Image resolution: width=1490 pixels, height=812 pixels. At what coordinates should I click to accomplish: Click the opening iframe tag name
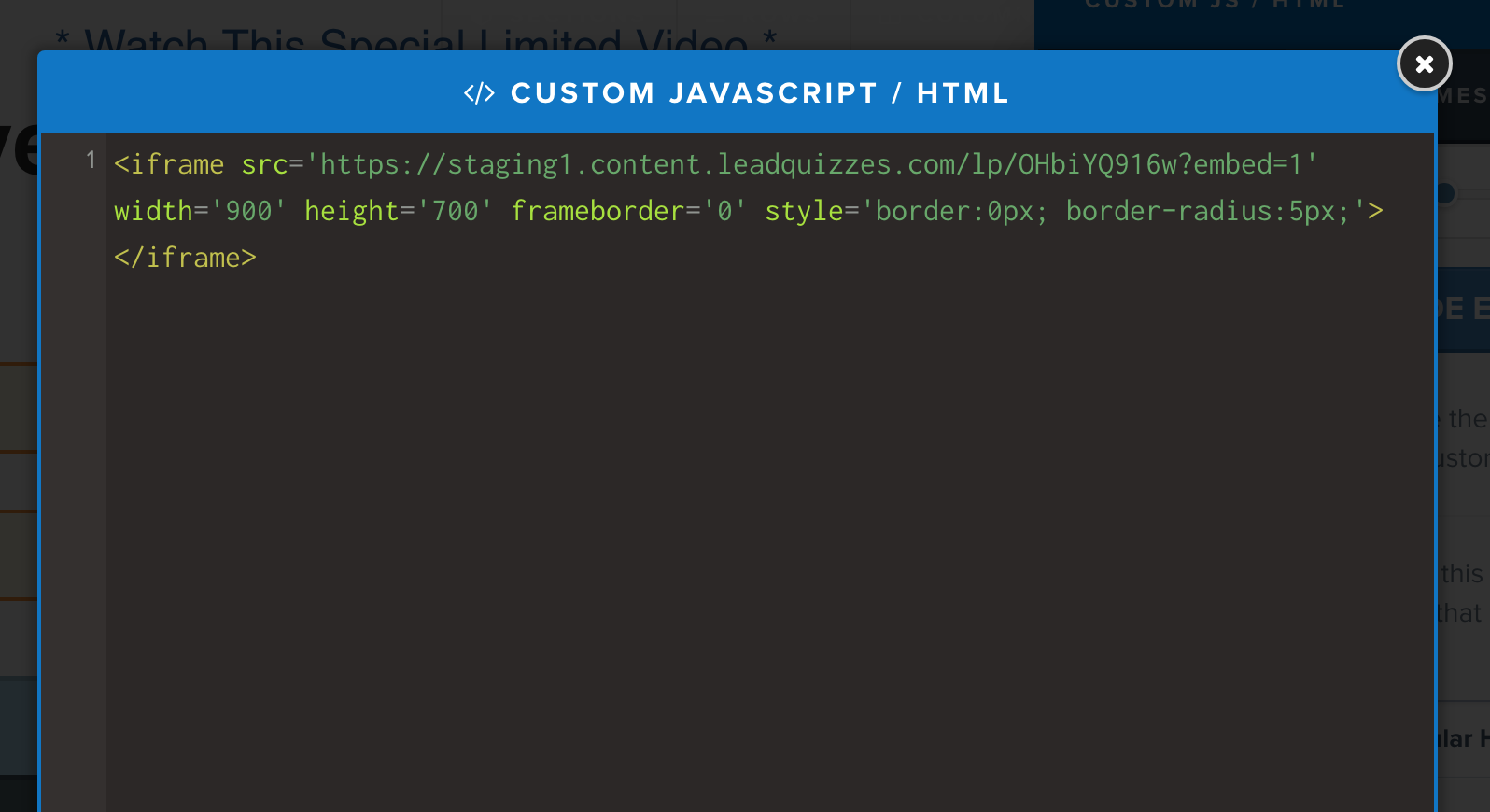[177, 164]
